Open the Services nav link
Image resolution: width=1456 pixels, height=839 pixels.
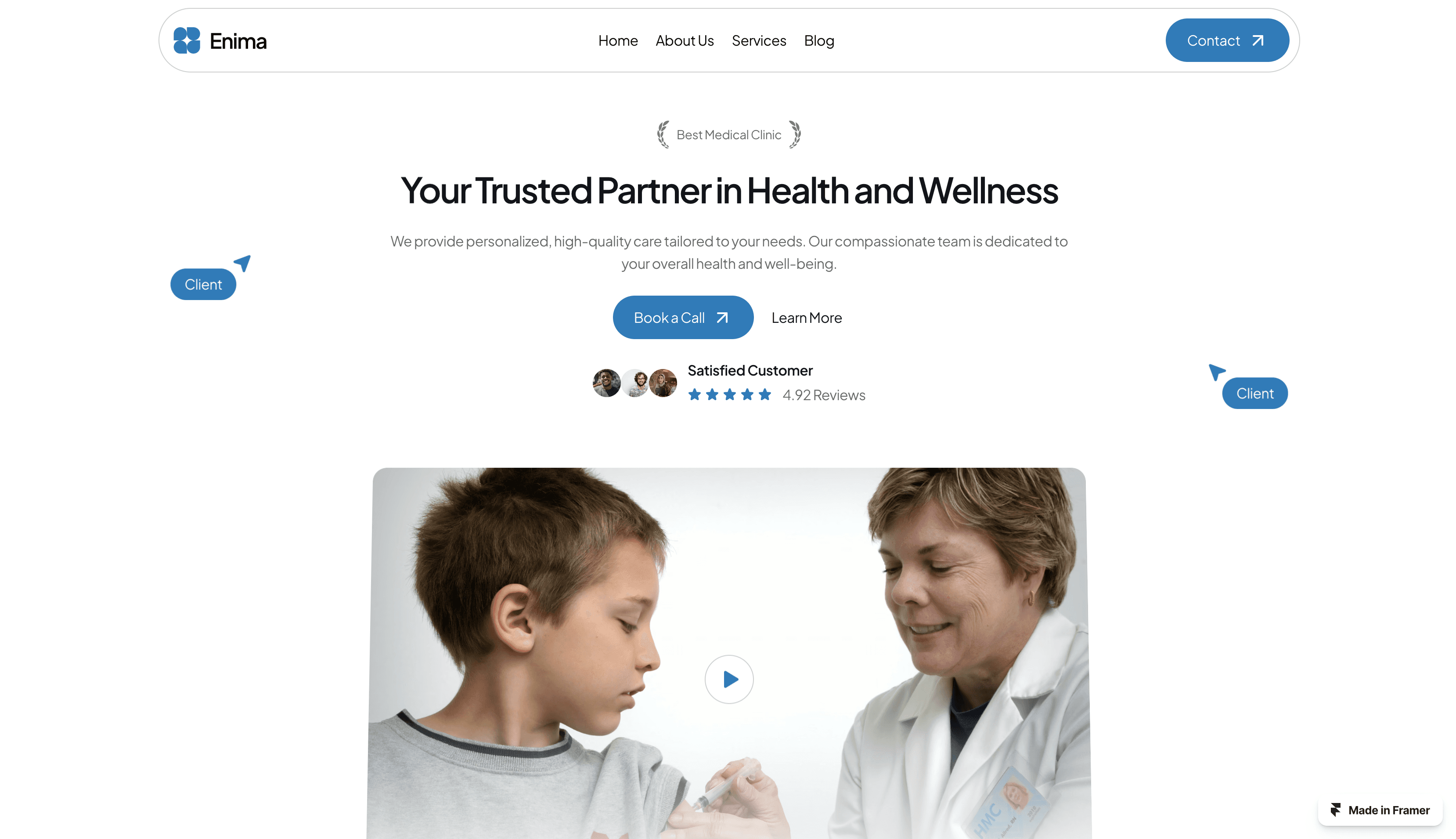(x=759, y=40)
